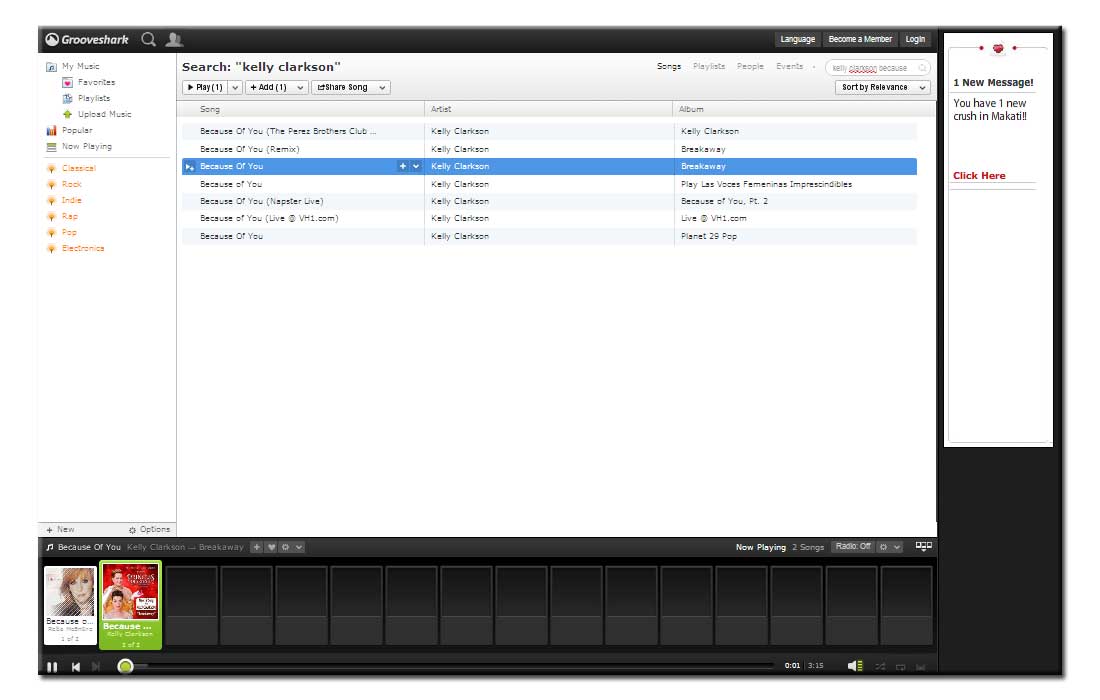
Task: Click the Login button
Action: click(x=915, y=39)
